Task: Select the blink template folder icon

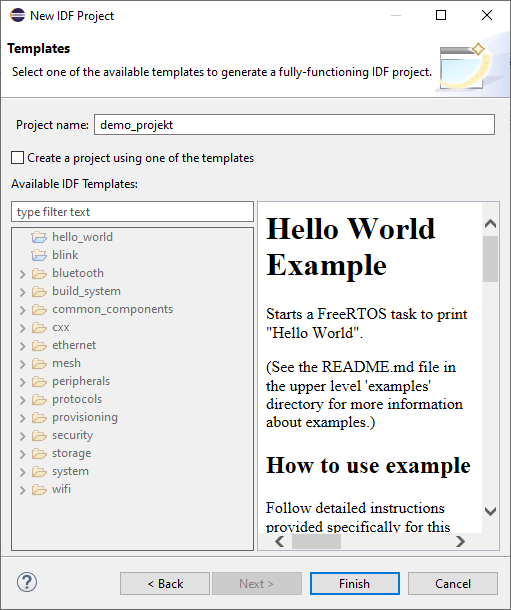Action: click(39, 255)
